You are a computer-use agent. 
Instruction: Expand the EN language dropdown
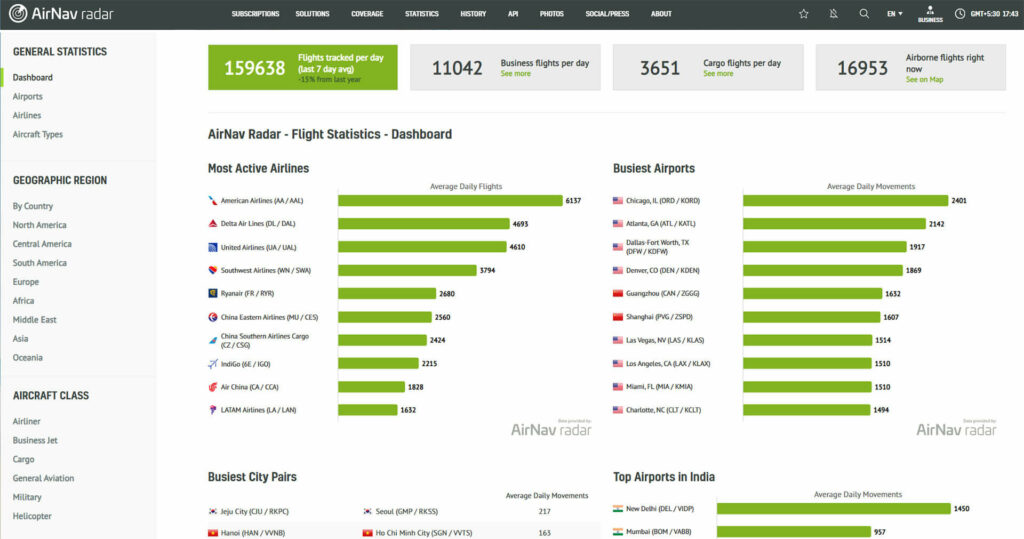(895, 14)
